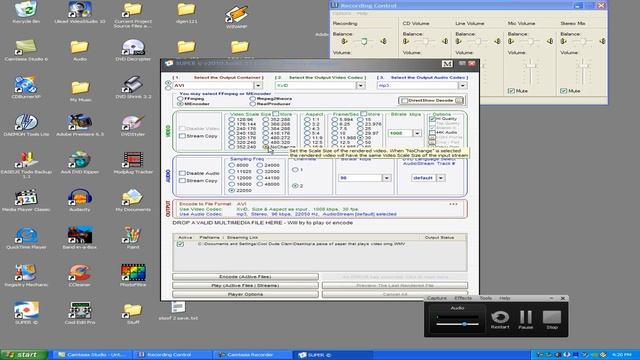
Task: Open Player Options button
Action: (245, 294)
